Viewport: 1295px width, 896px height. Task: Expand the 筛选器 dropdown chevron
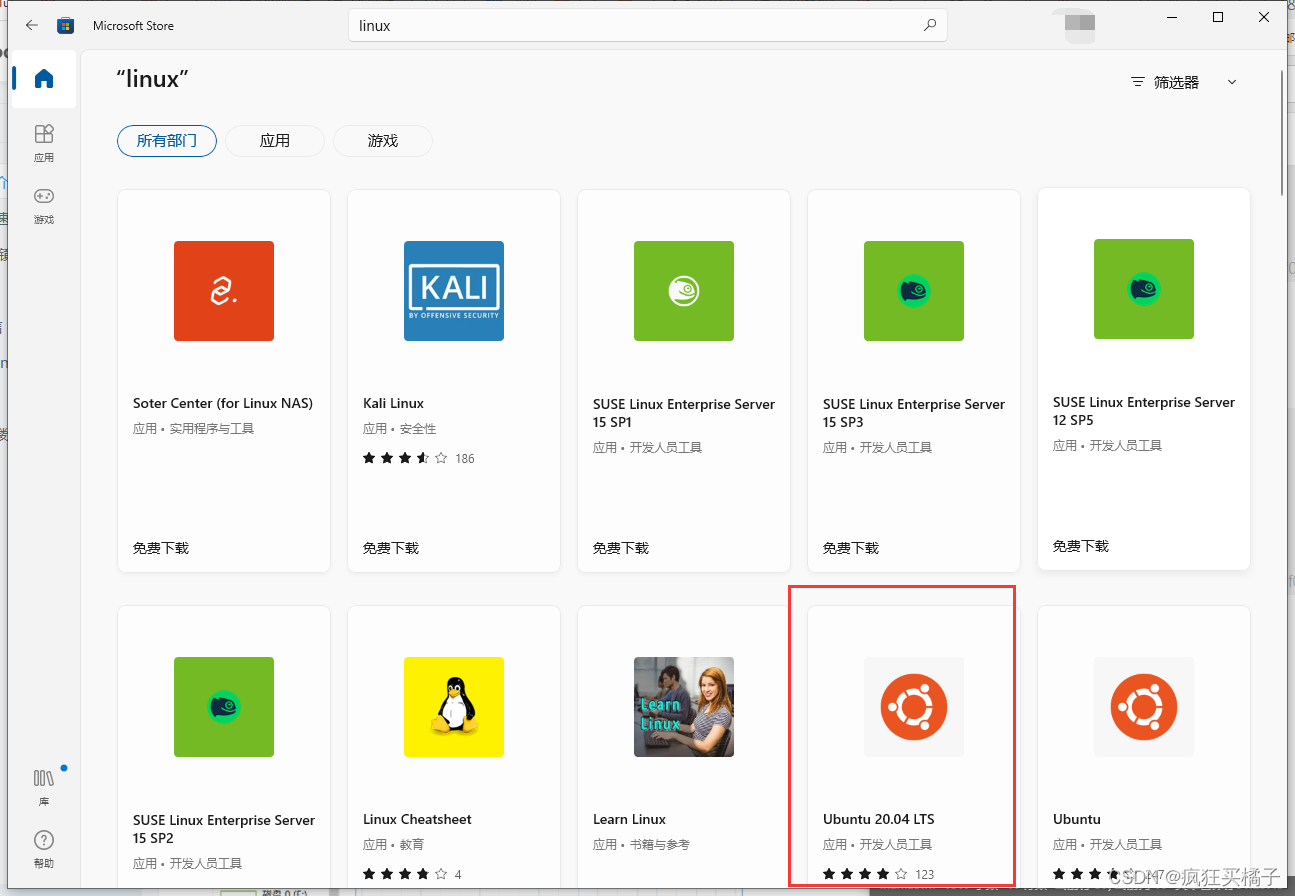1232,82
